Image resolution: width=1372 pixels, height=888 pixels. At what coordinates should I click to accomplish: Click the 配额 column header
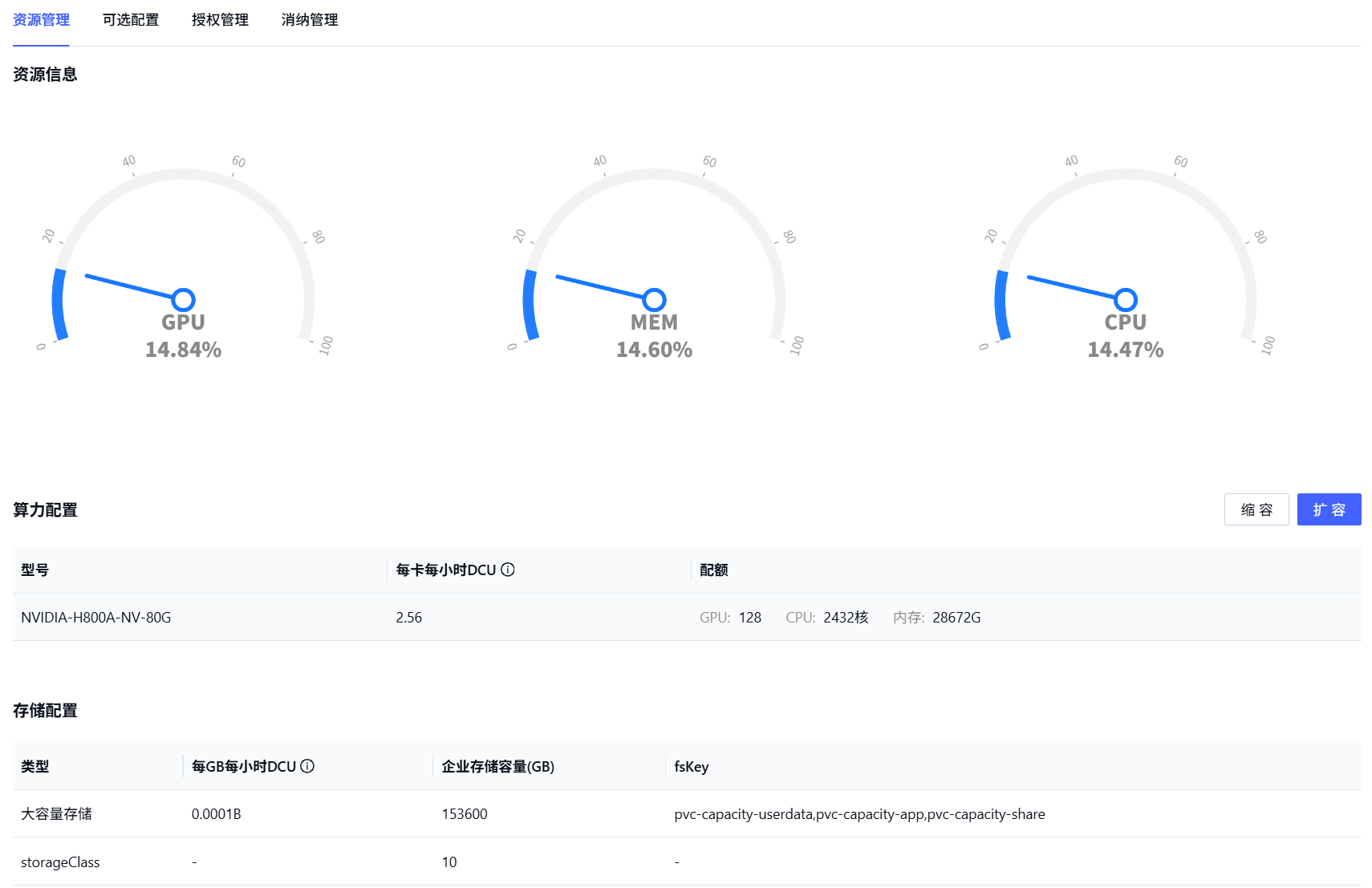point(713,570)
